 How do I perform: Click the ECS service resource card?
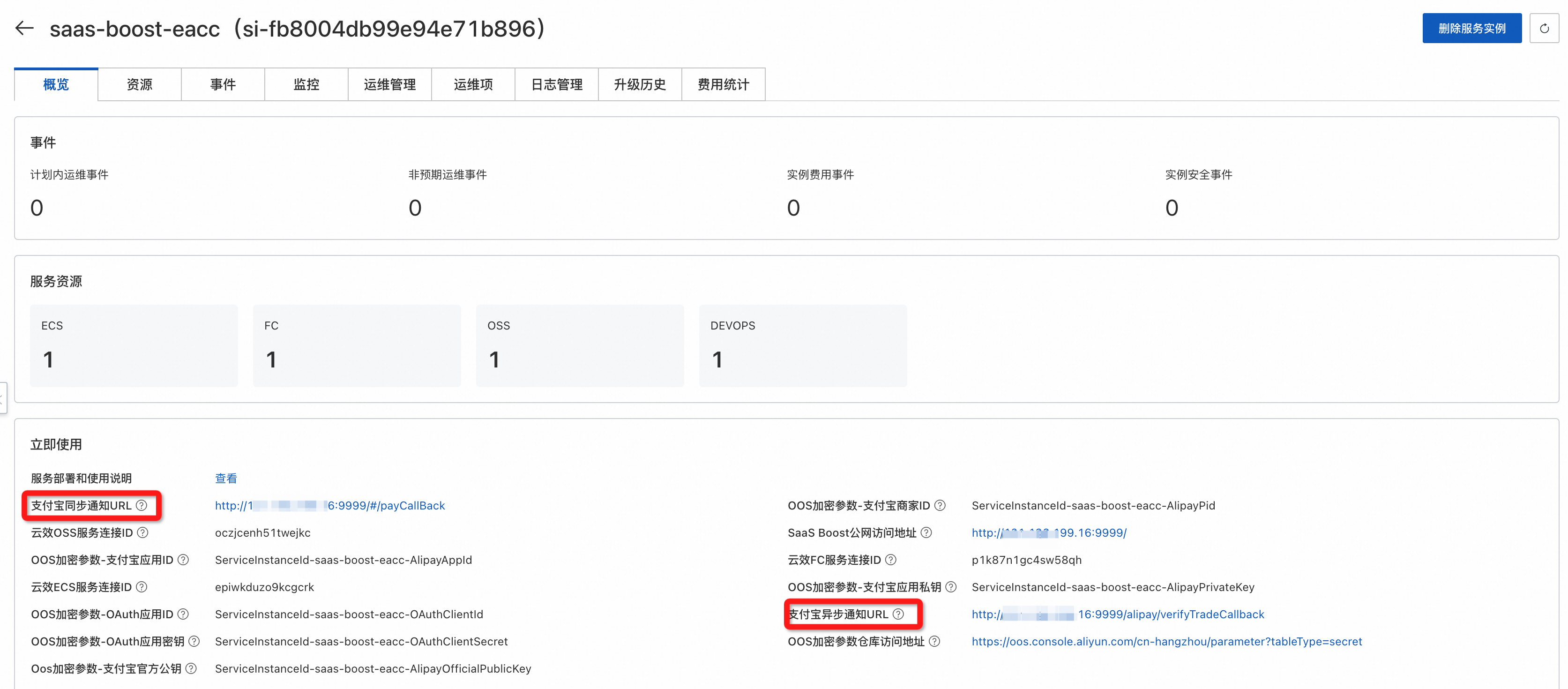pyautogui.click(x=134, y=345)
